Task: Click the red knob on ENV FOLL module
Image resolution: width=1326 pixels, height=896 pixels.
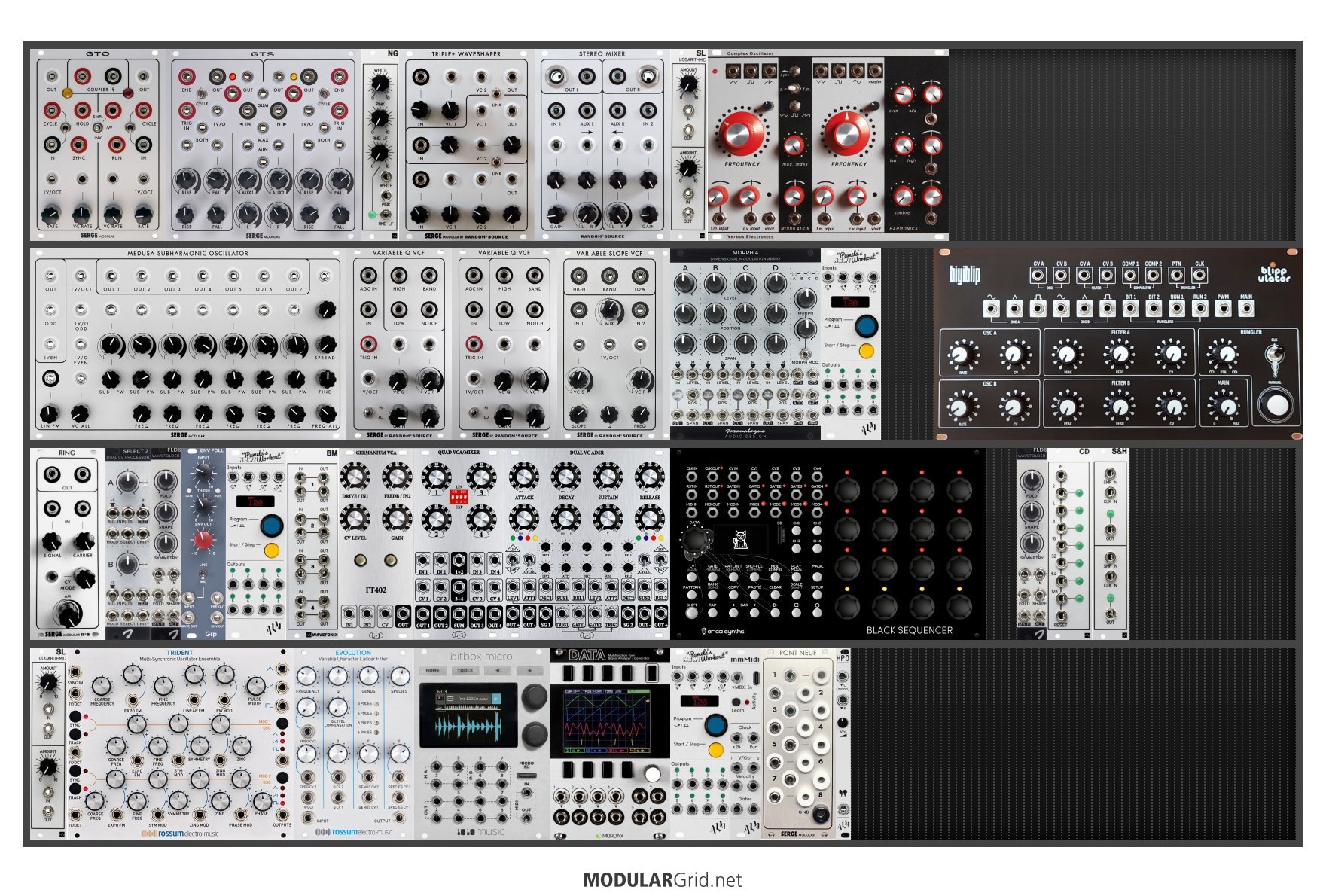Action: 203,540
